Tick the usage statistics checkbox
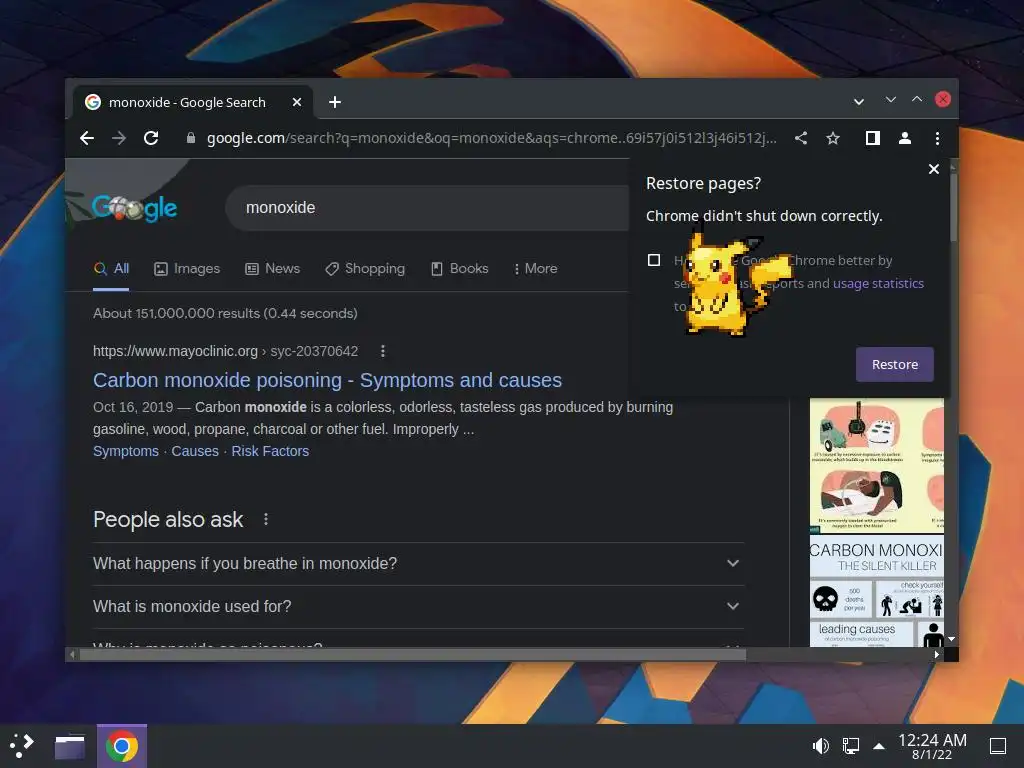1024x768 pixels. 654,260
